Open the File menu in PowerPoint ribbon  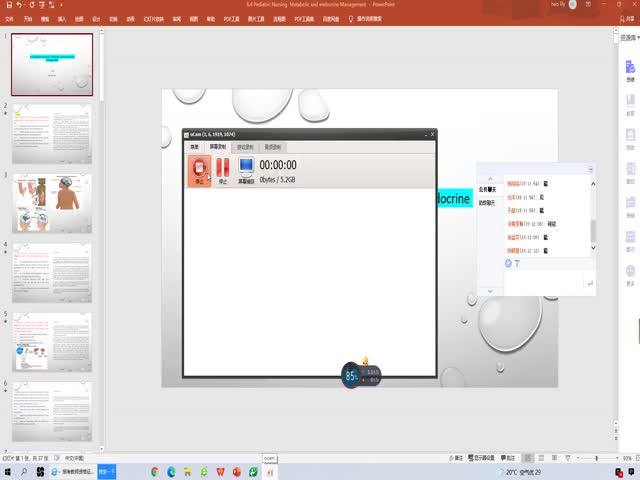pyautogui.click(x=9, y=18)
